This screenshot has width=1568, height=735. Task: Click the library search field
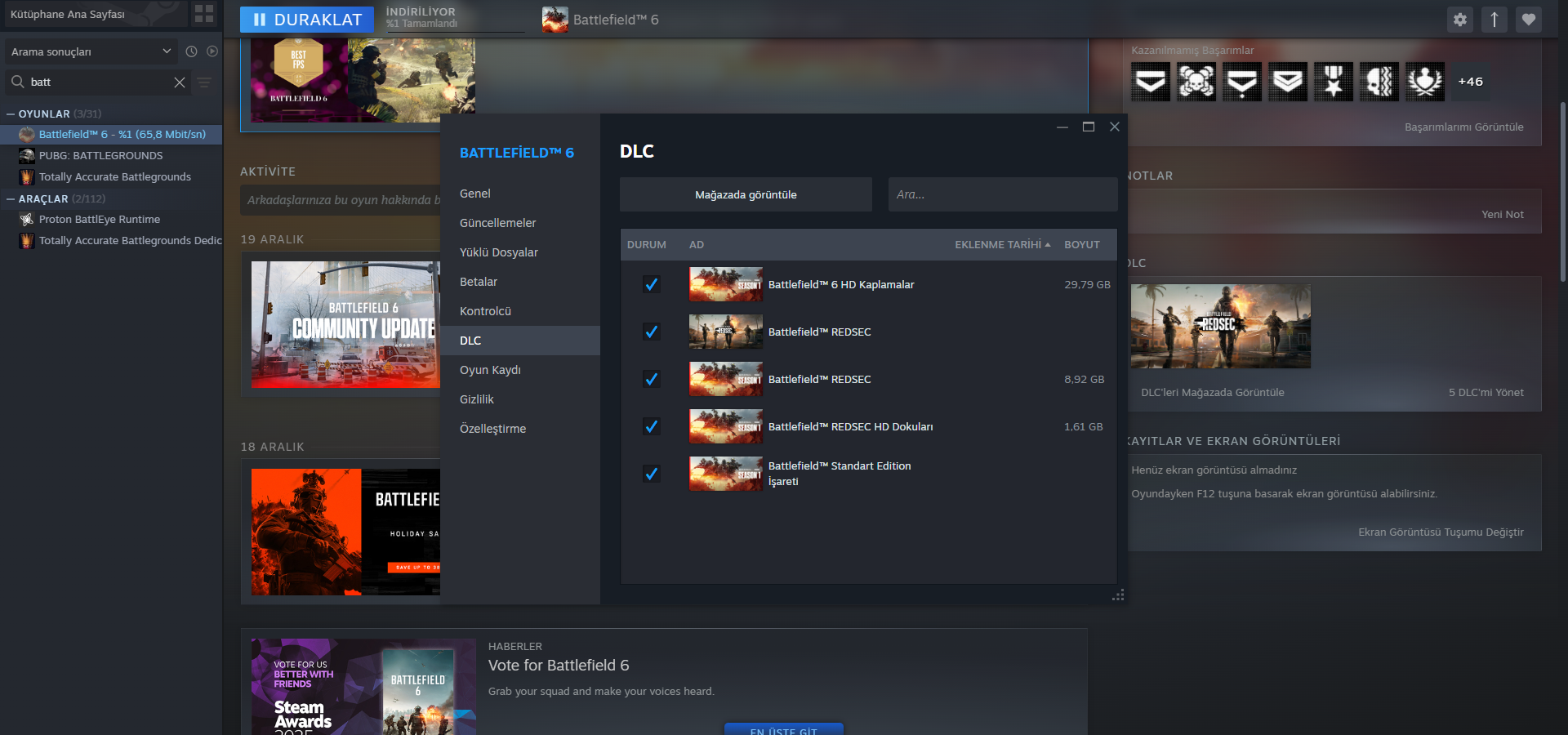coord(98,82)
